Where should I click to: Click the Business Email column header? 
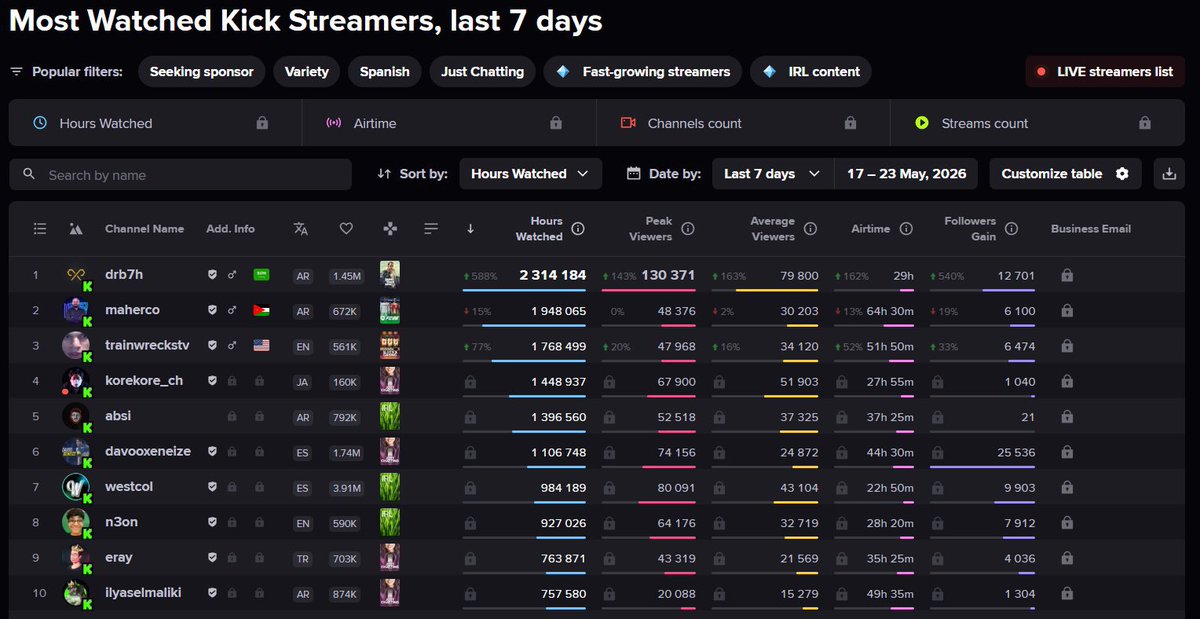click(x=1091, y=229)
